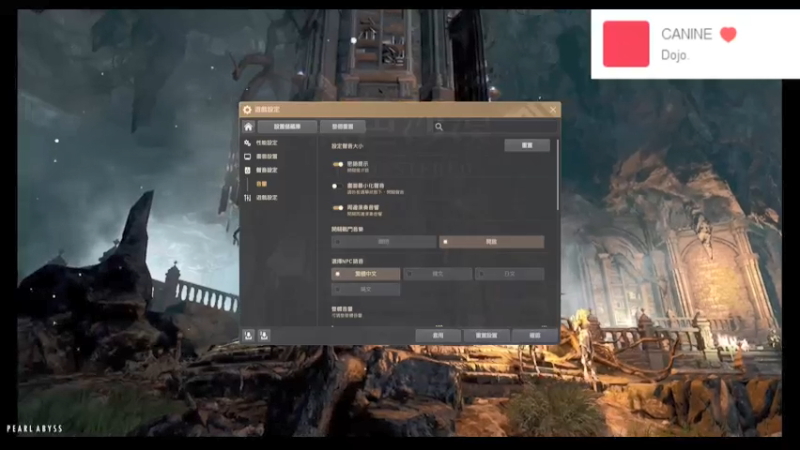The image size is (800, 450).
Task: Click the red square avatar next to CANINE
Action: (626, 44)
